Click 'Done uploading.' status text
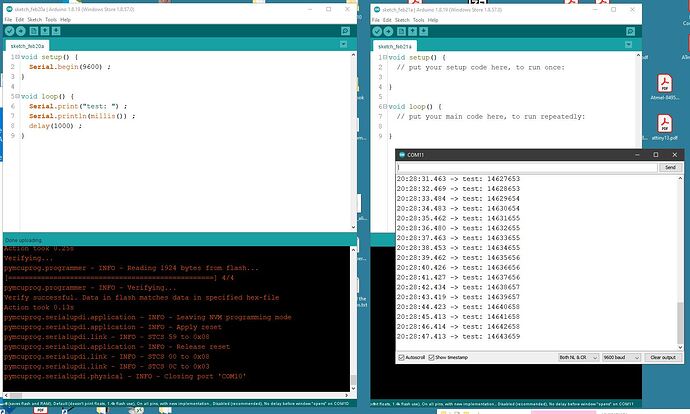The height and width of the screenshot is (414, 690). tap(23, 240)
